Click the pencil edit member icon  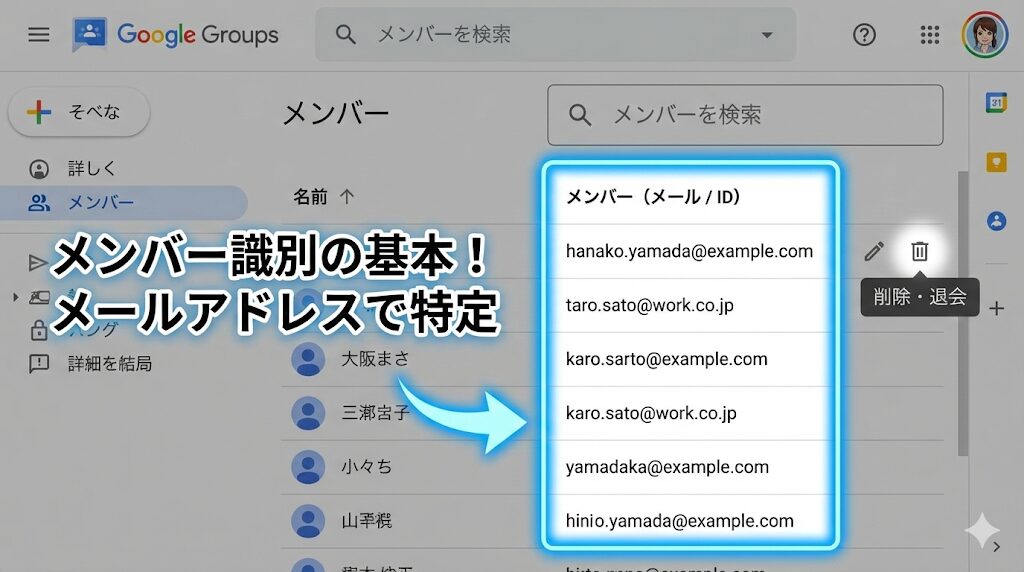(x=874, y=251)
